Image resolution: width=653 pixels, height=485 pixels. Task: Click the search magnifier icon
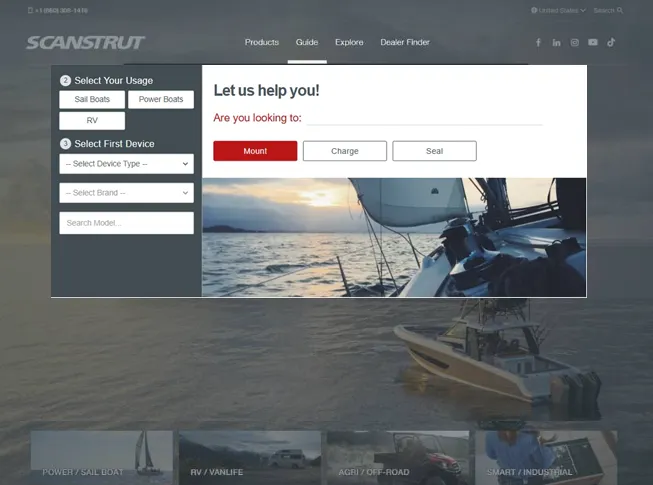point(620,10)
